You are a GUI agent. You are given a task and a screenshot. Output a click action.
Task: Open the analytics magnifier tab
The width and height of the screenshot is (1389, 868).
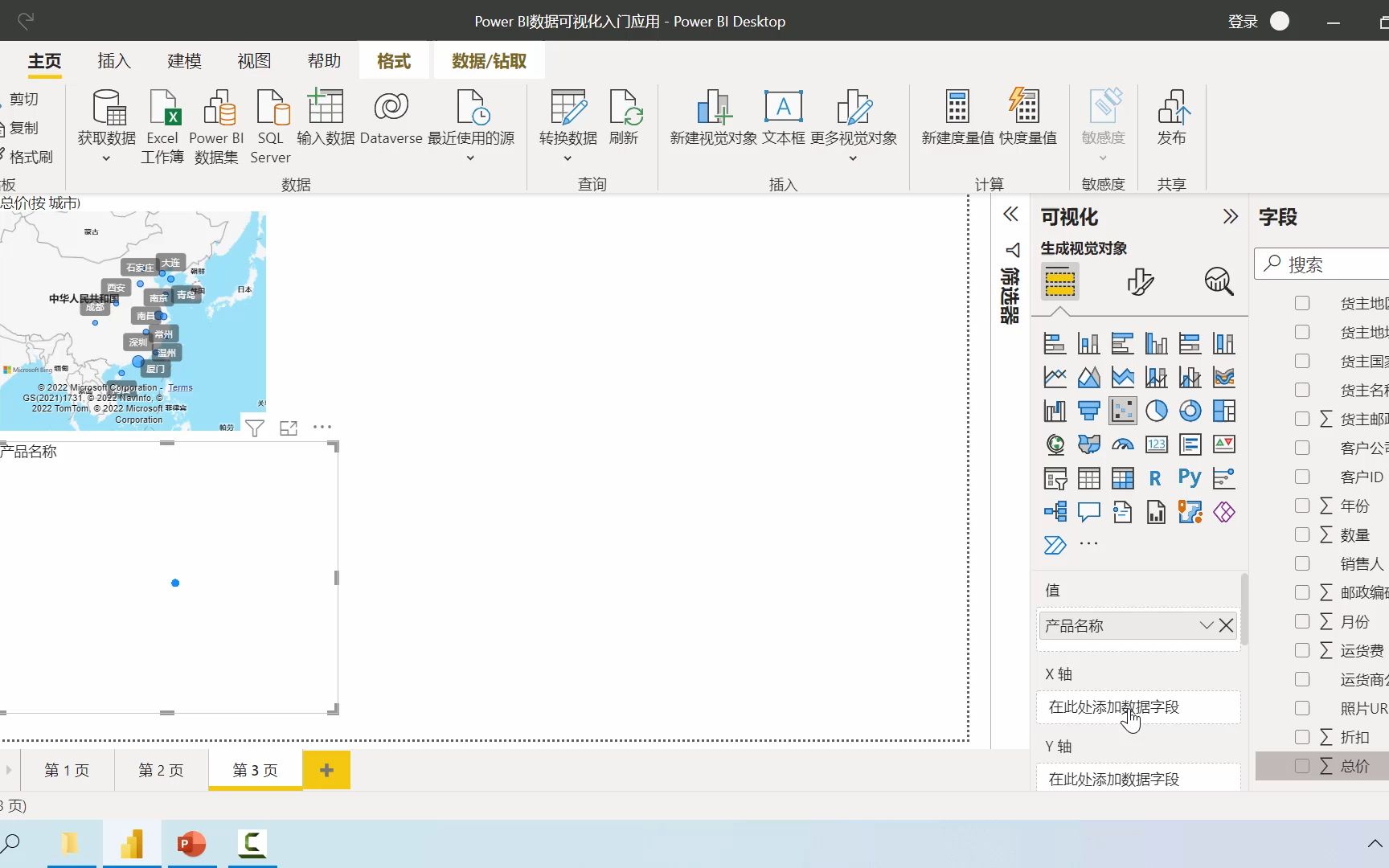(x=1219, y=281)
